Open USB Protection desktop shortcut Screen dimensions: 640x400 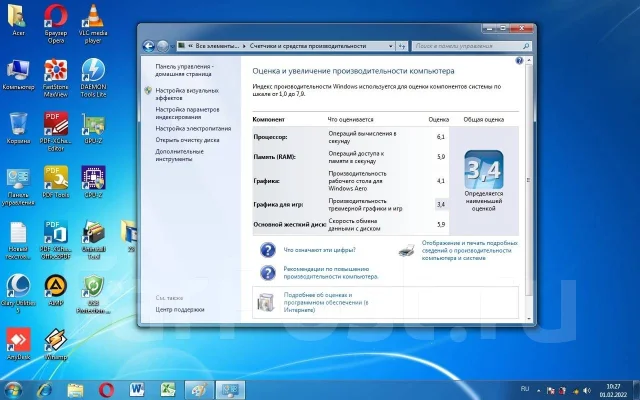pyautogui.click(x=93, y=294)
